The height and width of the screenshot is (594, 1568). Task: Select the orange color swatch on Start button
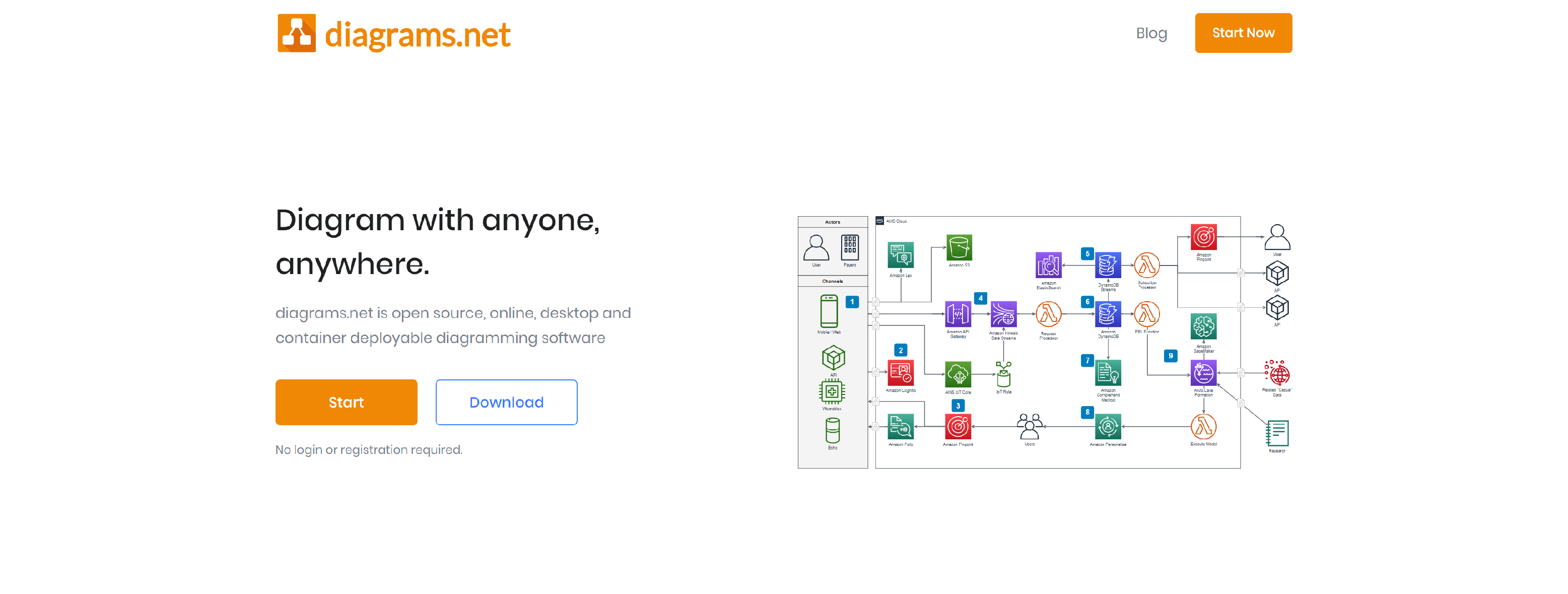pyautogui.click(x=346, y=401)
